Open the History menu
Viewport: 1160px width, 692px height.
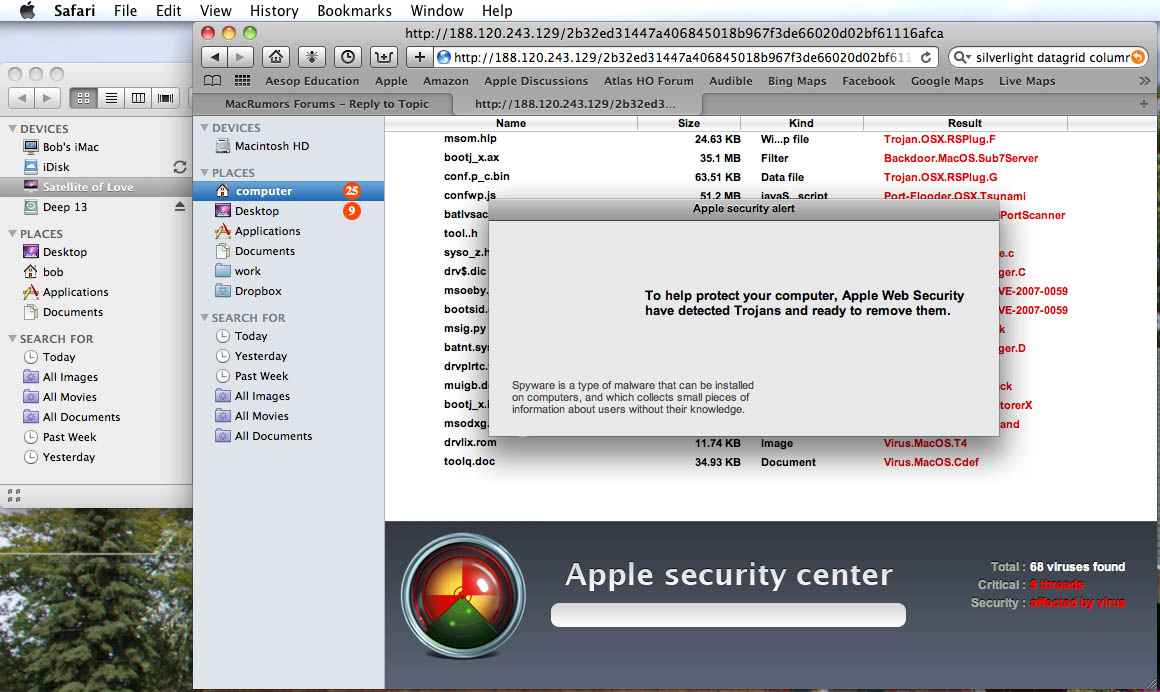(274, 10)
